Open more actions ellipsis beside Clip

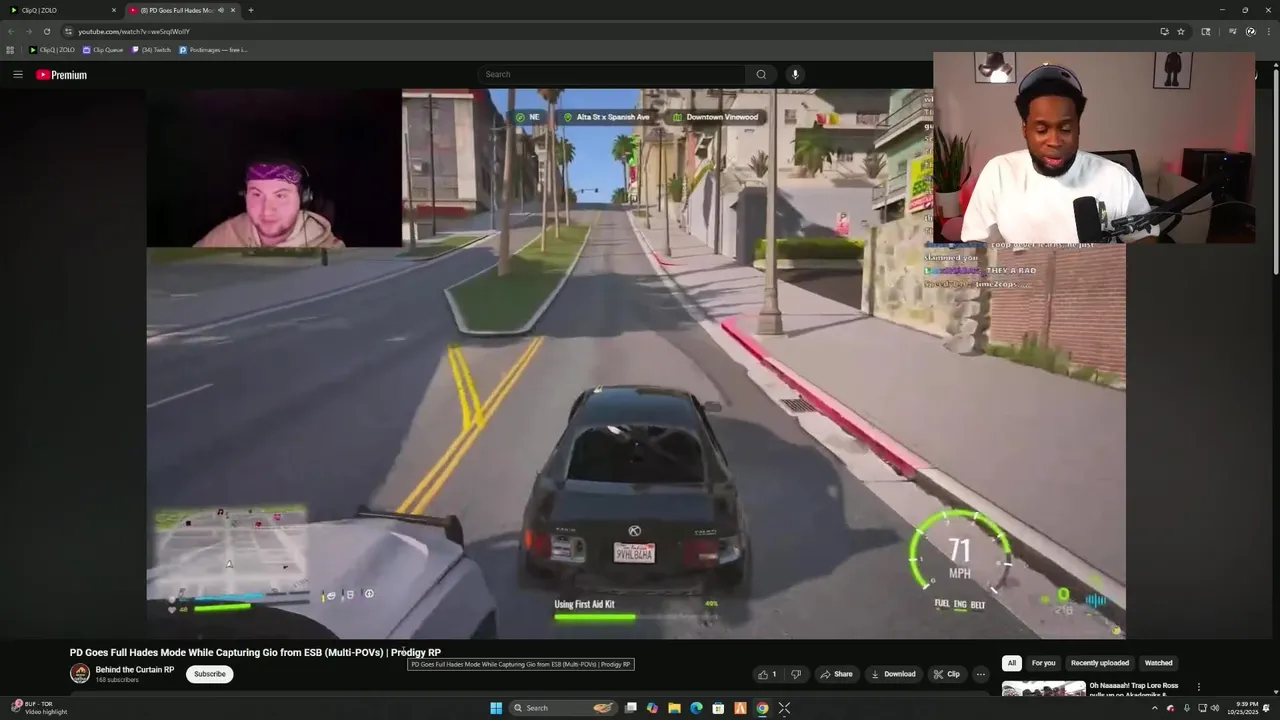(981, 674)
